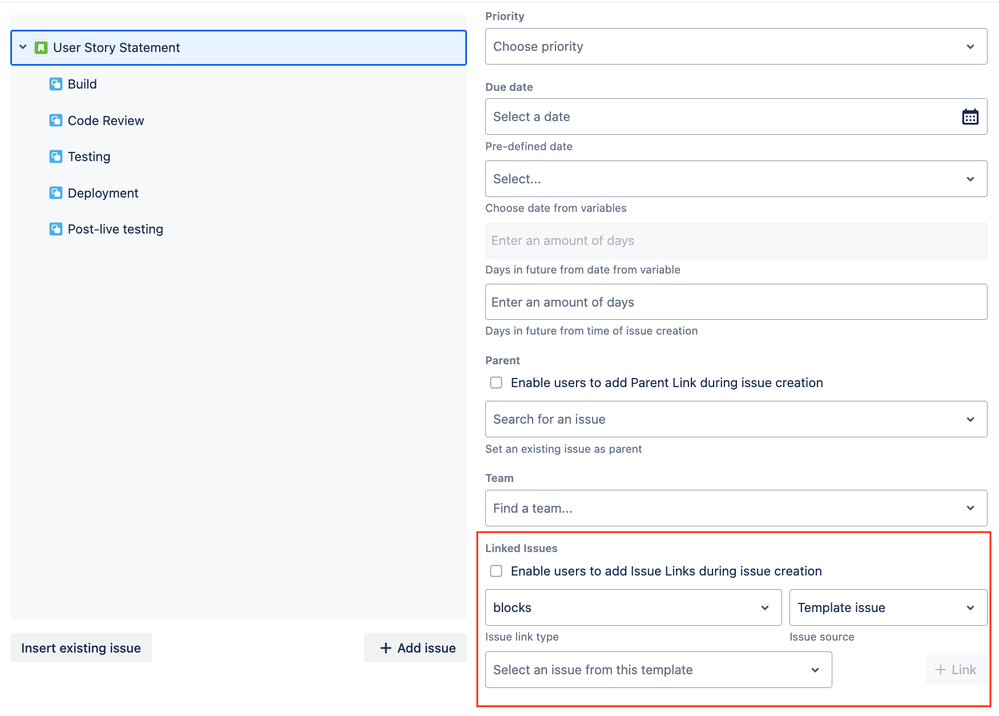
Task: Open the select an issue from template dropdown
Action: tap(657, 669)
